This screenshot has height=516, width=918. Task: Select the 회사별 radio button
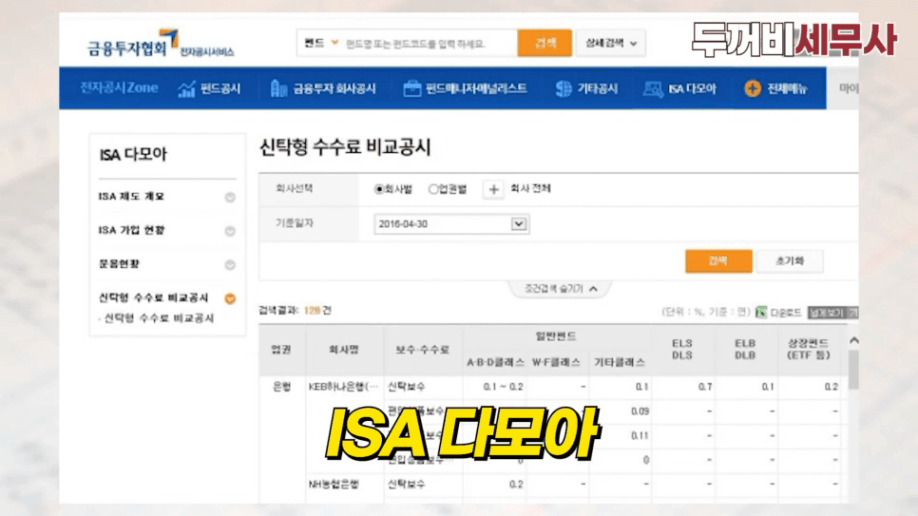tap(380, 189)
